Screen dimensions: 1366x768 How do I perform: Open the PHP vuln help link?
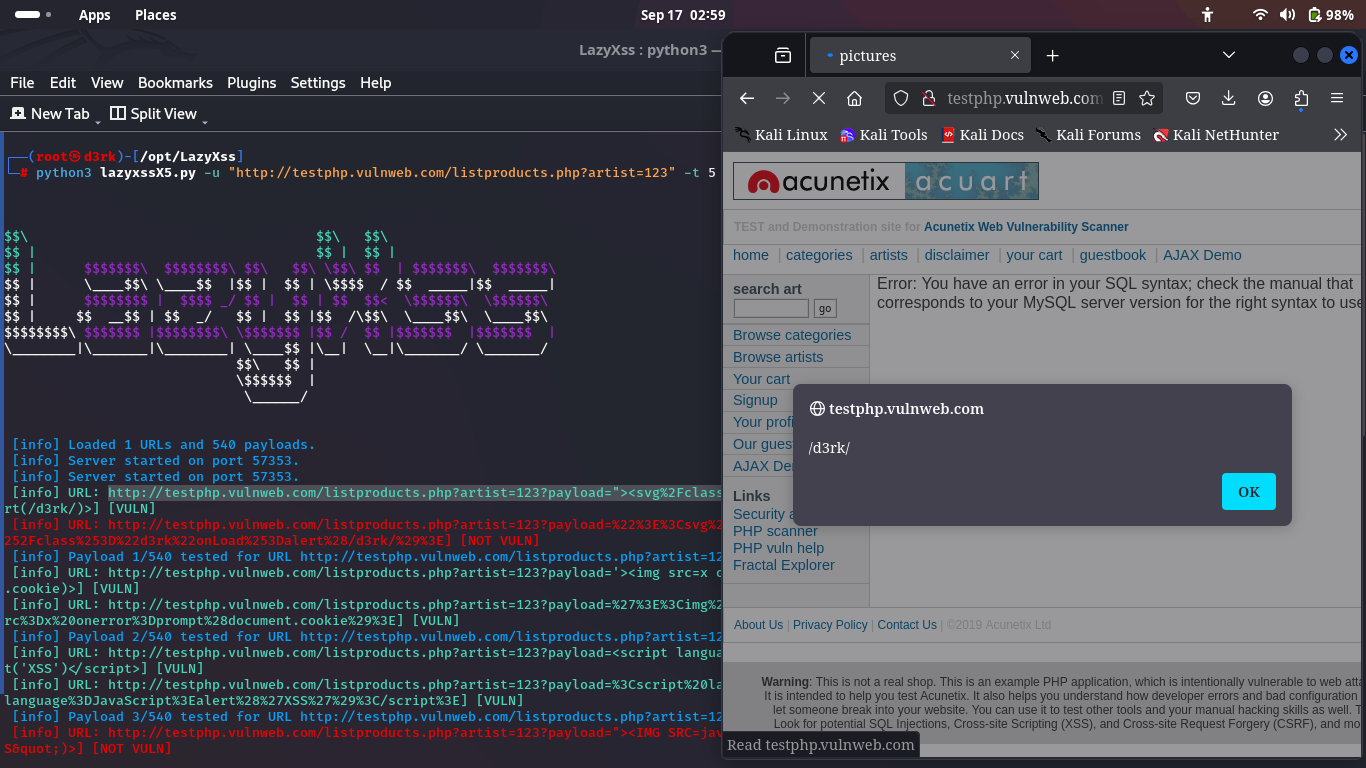coord(778,548)
